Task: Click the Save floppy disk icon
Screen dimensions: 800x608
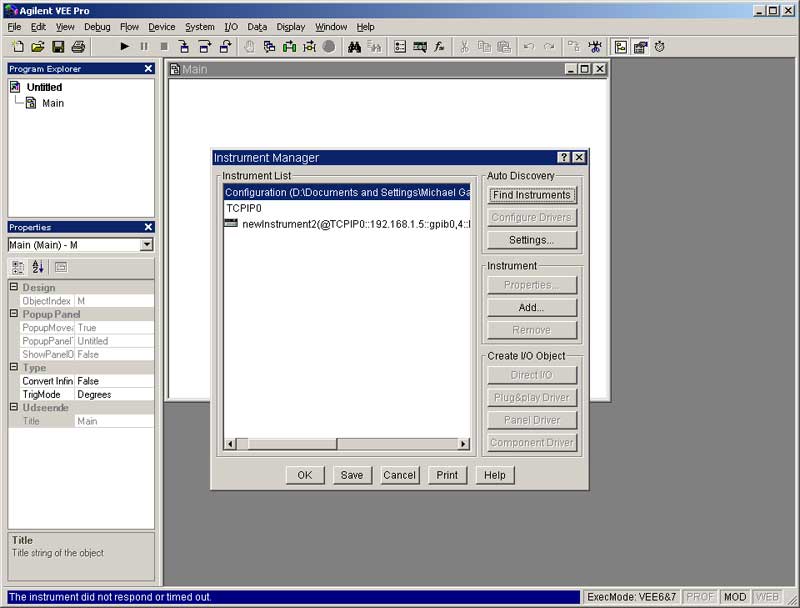Action: point(58,47)
